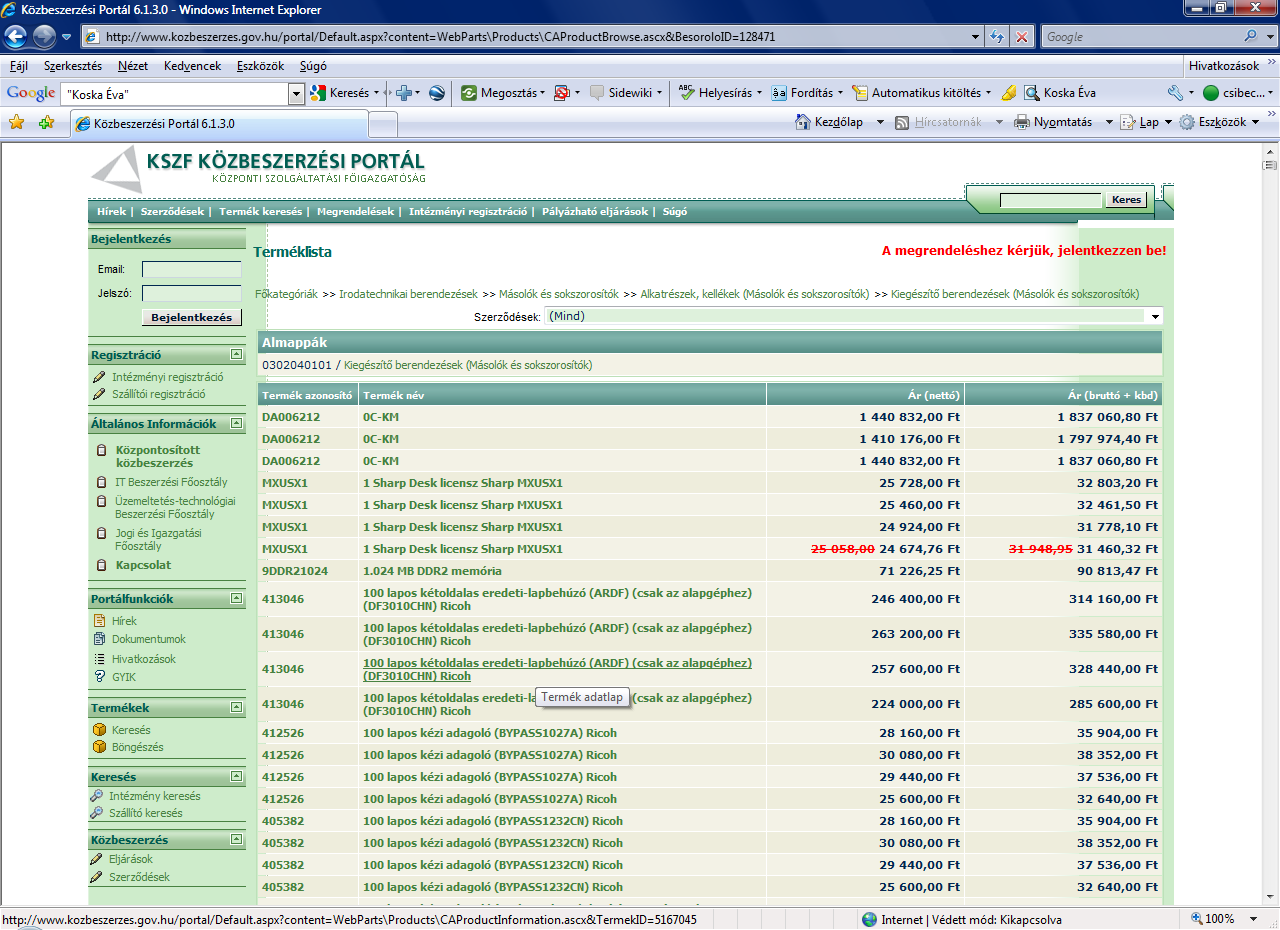This screenshot has height=930, width=1280.
Task: Collapse the Termékek sidebar panel
Action: point(236,707)
